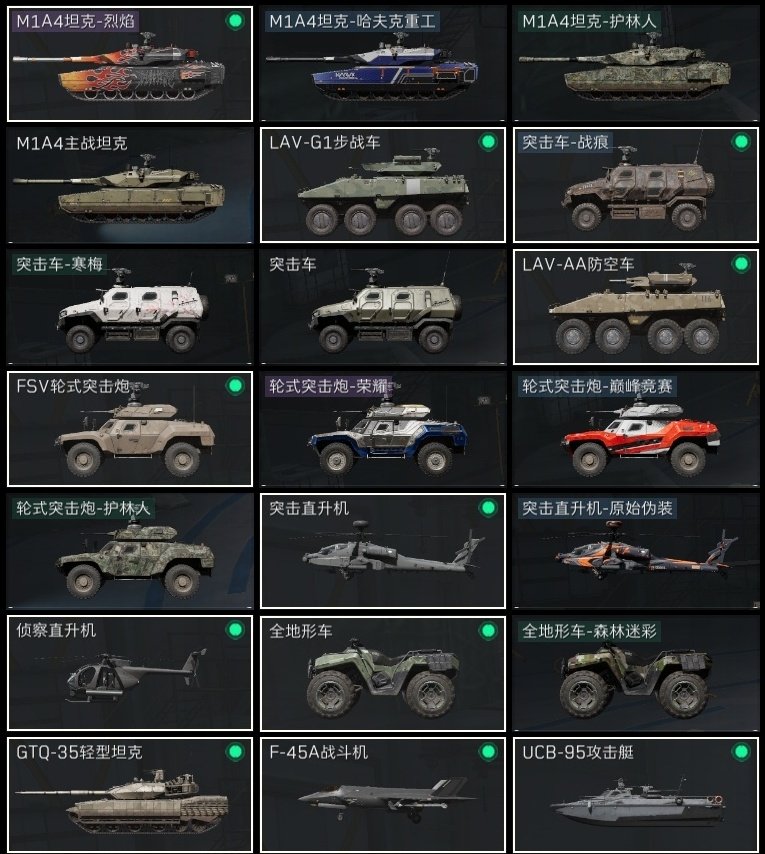Open the 突击直升机 attack helicopter card
Viewport: 765px width, 854px height.
[383, 551]
